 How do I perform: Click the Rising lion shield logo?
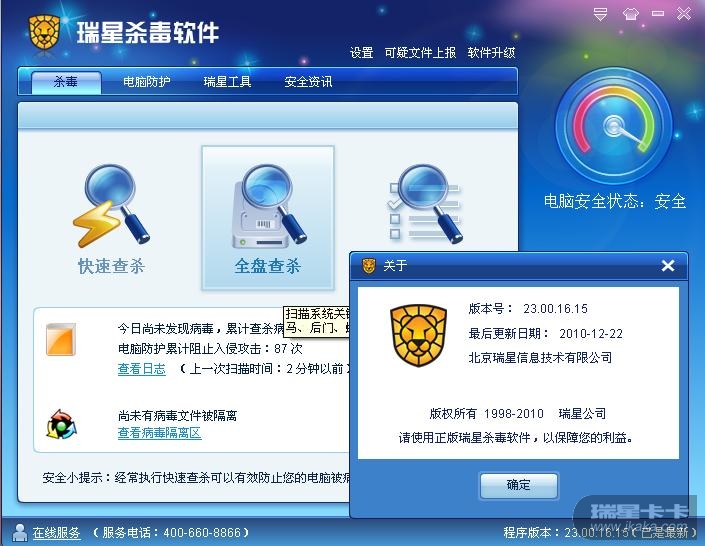44,32
